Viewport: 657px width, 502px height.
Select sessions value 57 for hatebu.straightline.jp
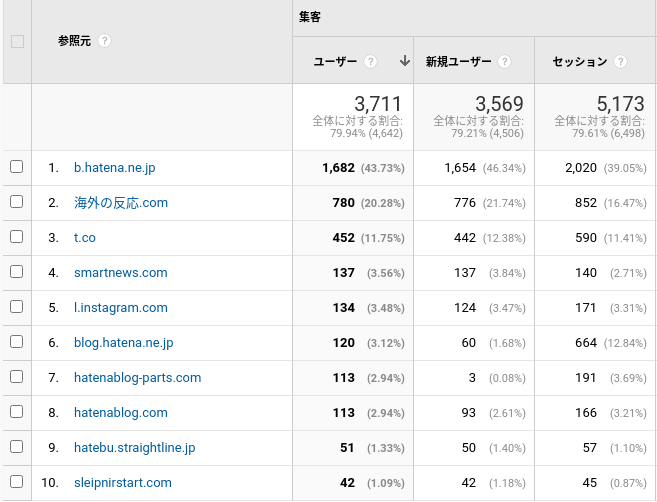590,448
